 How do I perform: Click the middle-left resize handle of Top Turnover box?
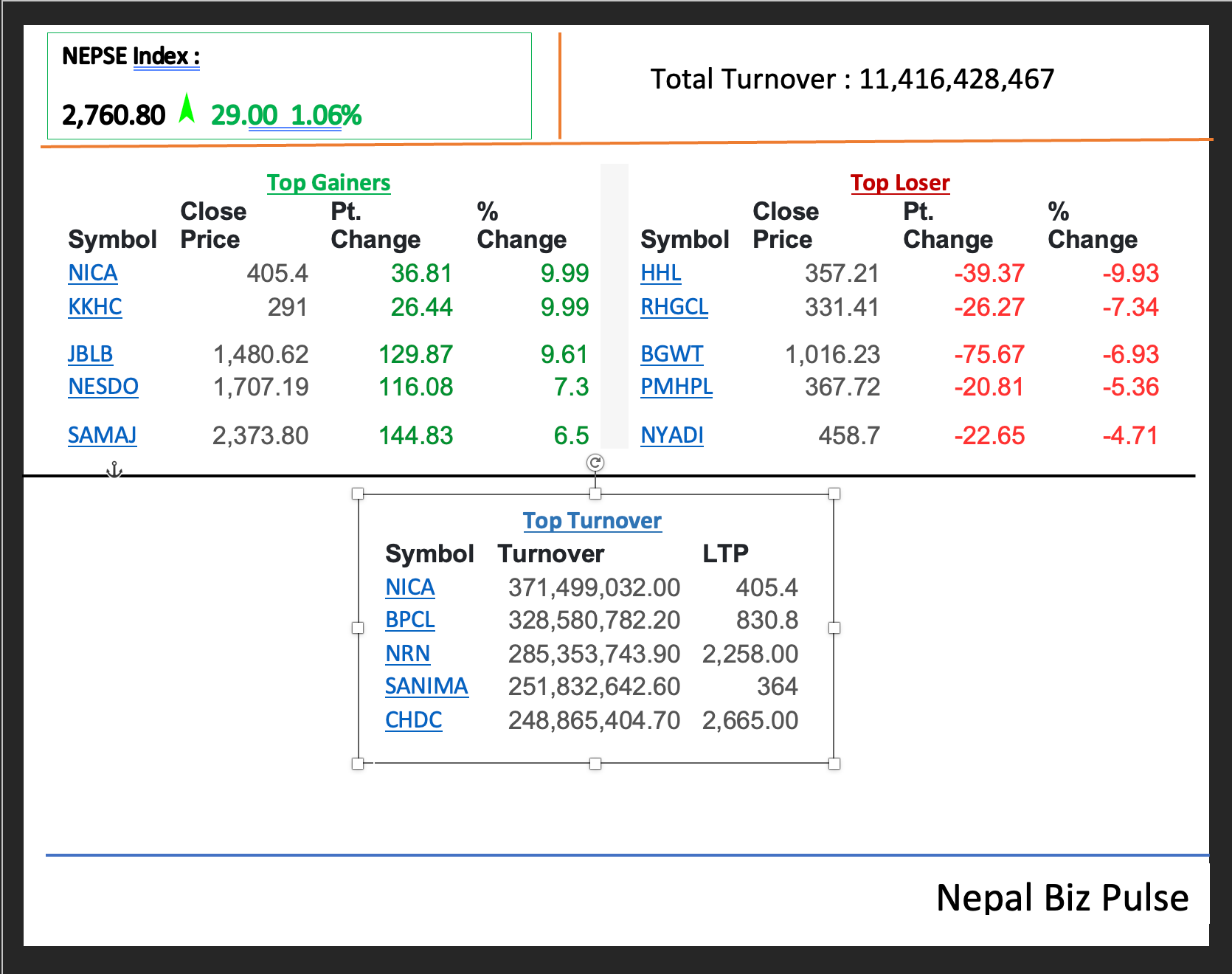(358, 628)
